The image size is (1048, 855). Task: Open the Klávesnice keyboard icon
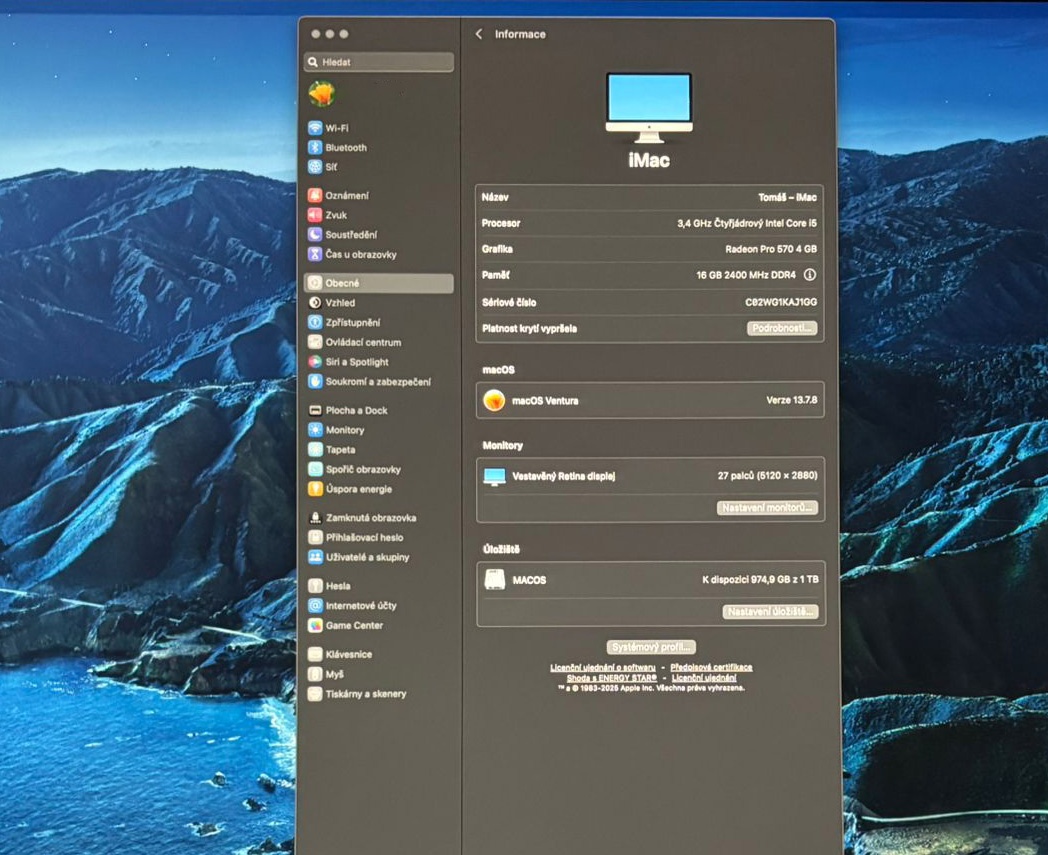[315, 654]
